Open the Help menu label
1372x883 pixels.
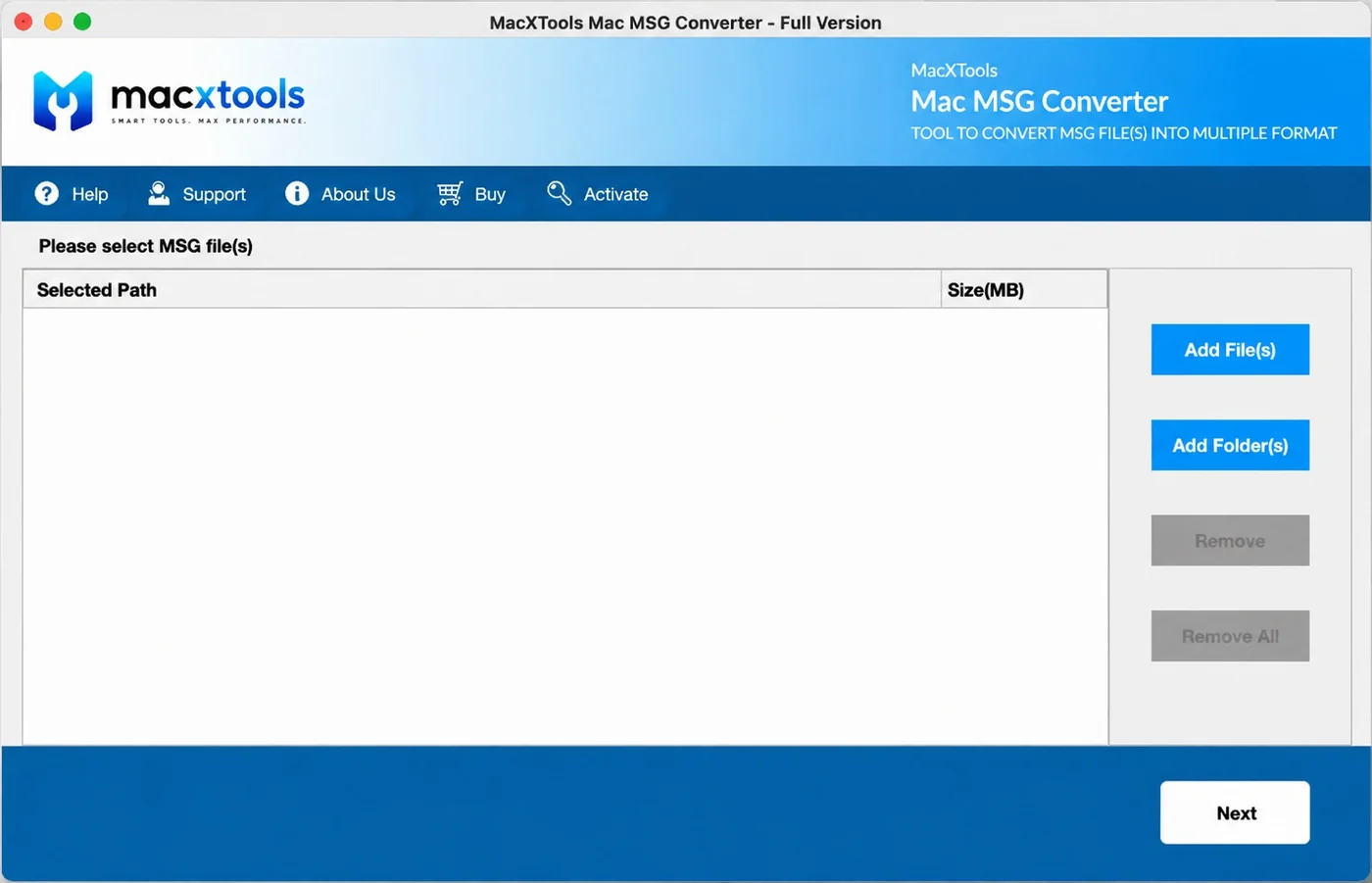90,194
